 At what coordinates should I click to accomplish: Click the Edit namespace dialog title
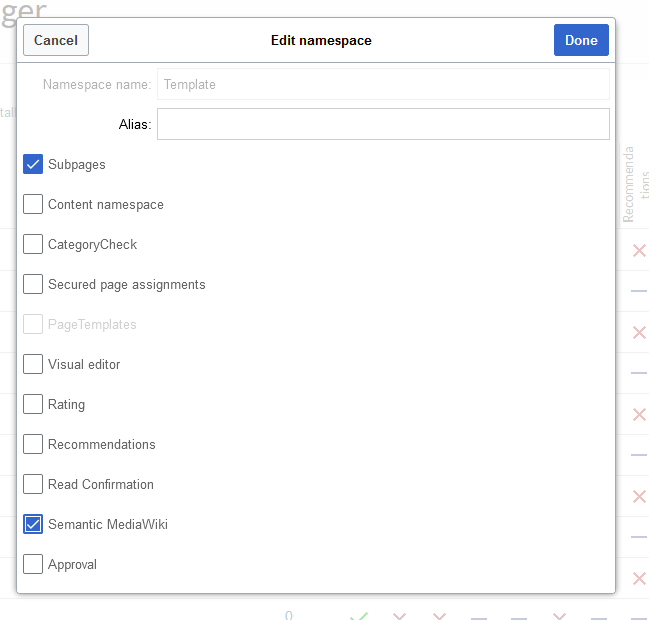pos(321,41)
